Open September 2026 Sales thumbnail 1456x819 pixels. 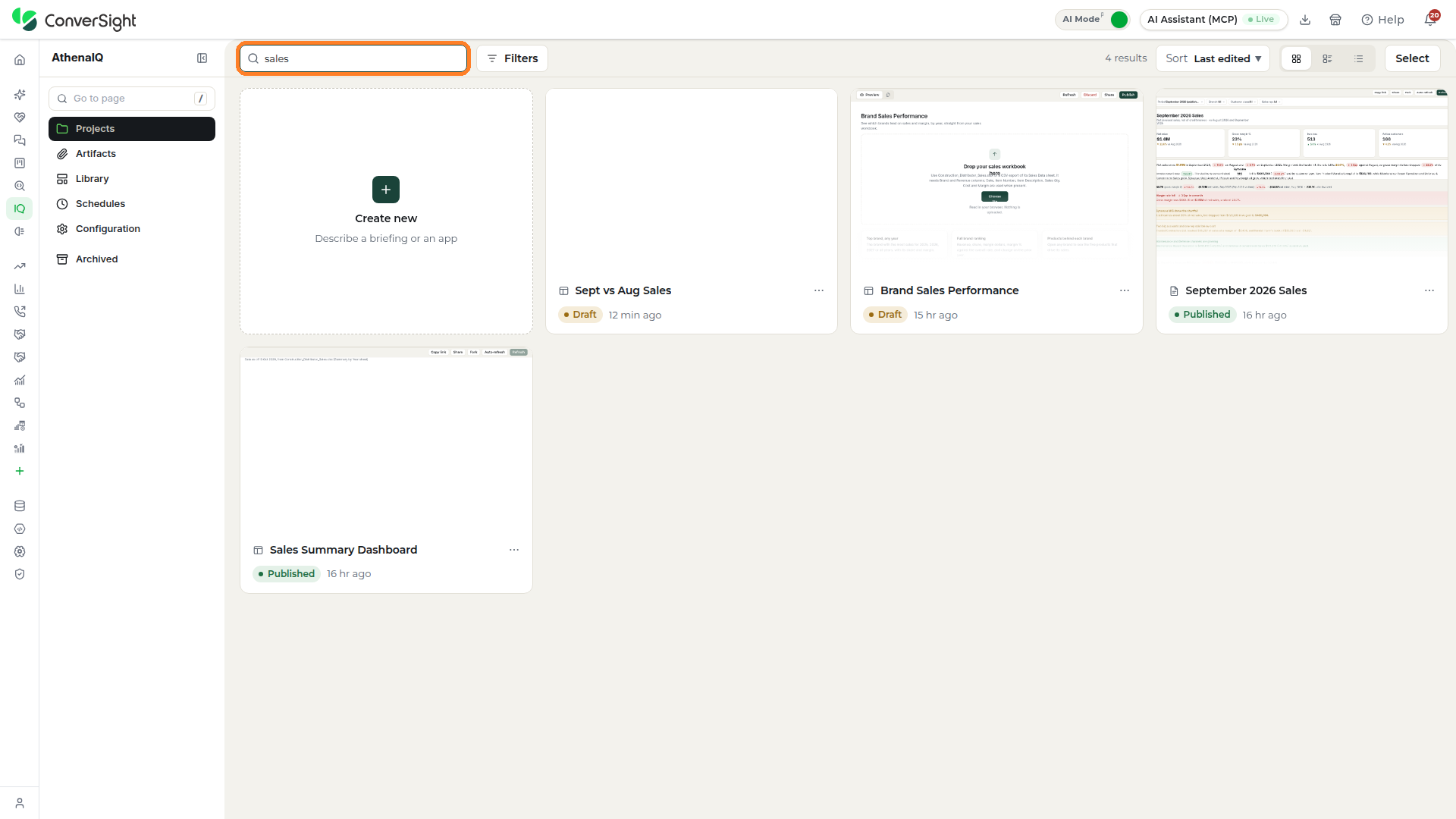pyautogui.click(x=1301, y=182)
